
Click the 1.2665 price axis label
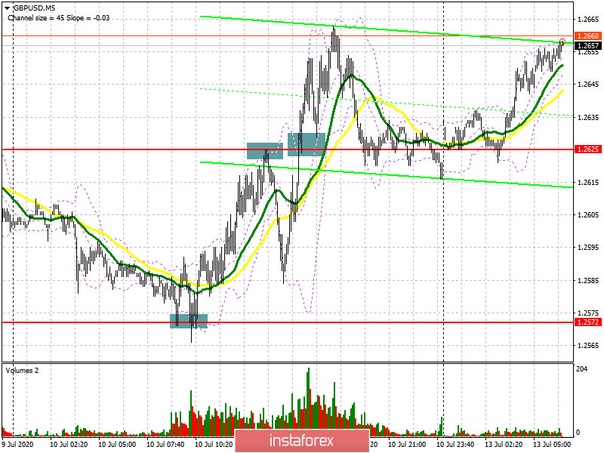[x=588, y=19]
